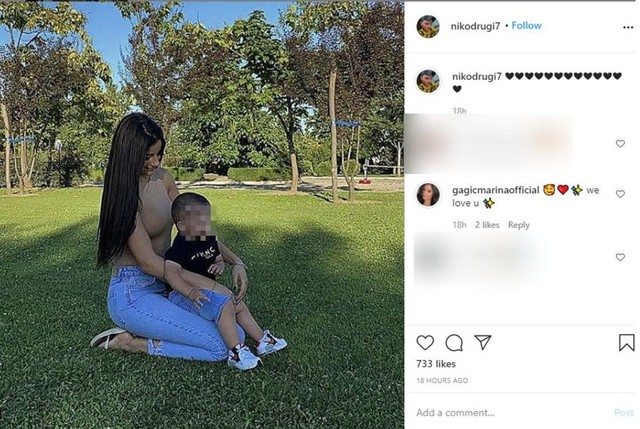Image resolution: width=640 pixels, height=429 pixels.
Task: Click the Post comment button
Action: pyautogui.click(x=624, y=413)
